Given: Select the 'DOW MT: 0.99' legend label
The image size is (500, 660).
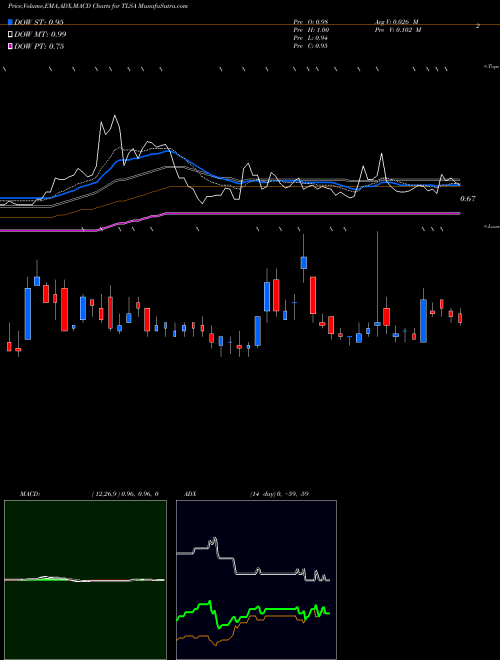Looking at the screenshot, I should [x=40, y=35].
